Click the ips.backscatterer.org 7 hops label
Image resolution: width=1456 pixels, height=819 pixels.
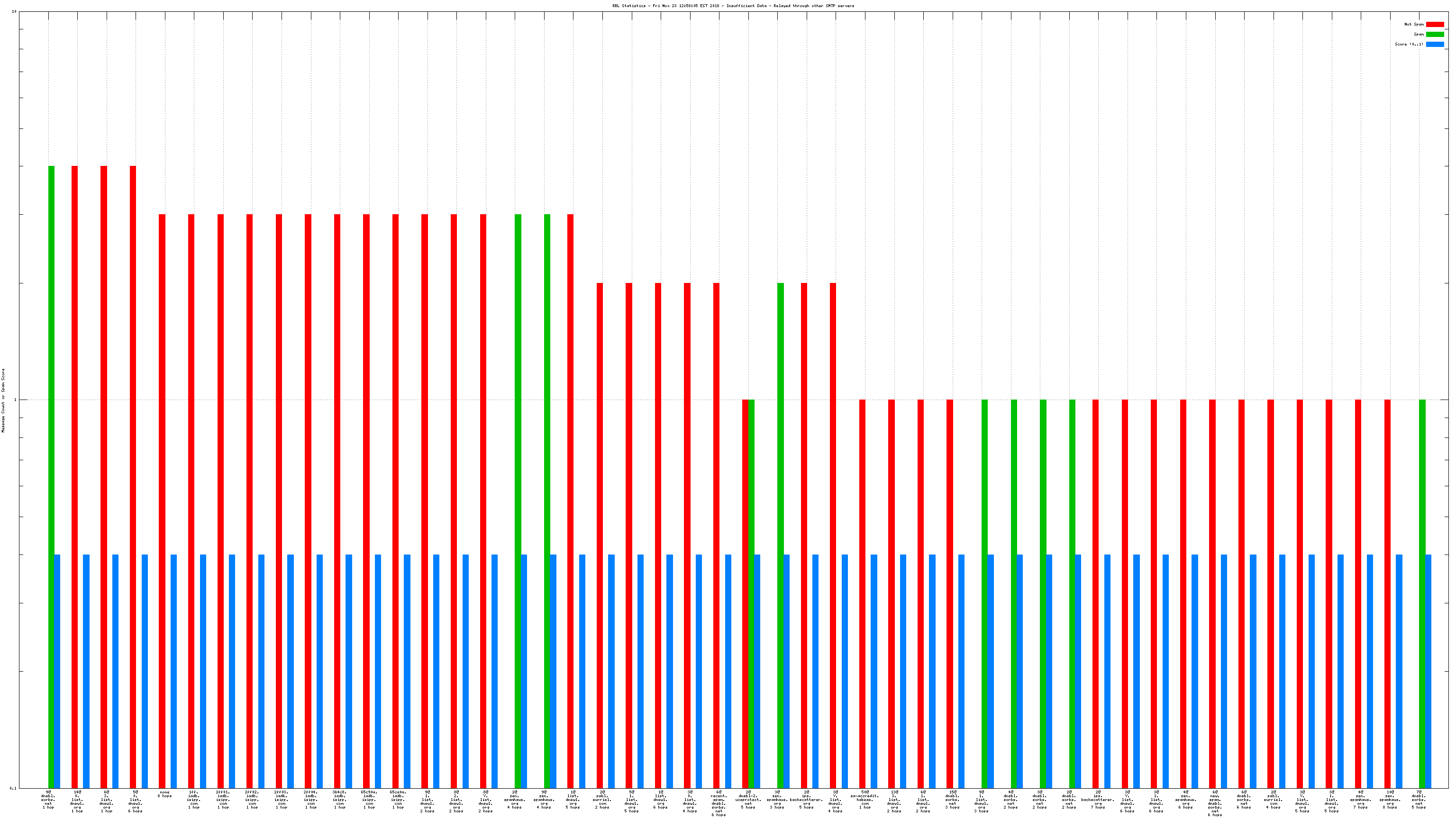click(x=1098, y=799)
